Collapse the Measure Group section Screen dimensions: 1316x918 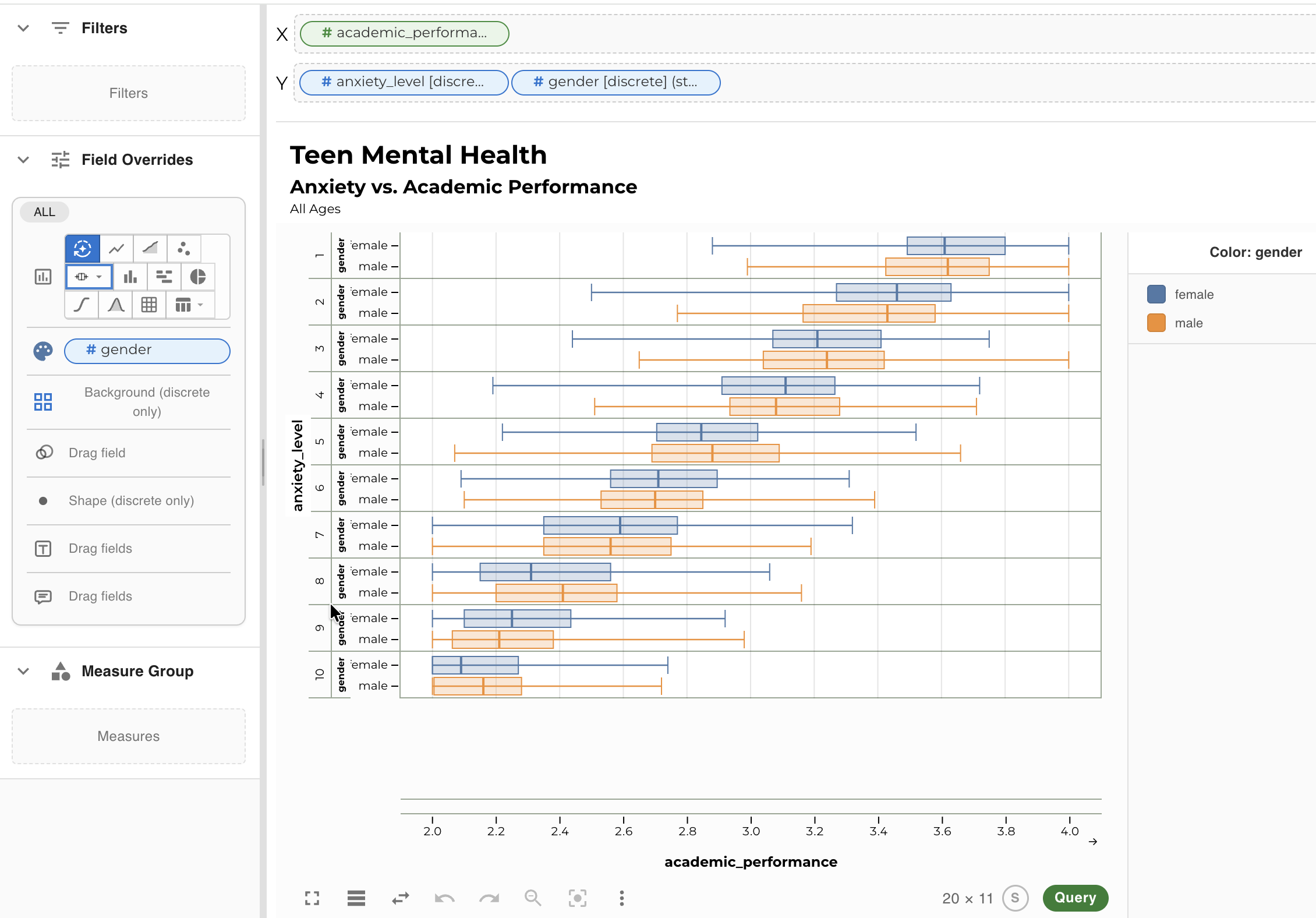point(23,671)
